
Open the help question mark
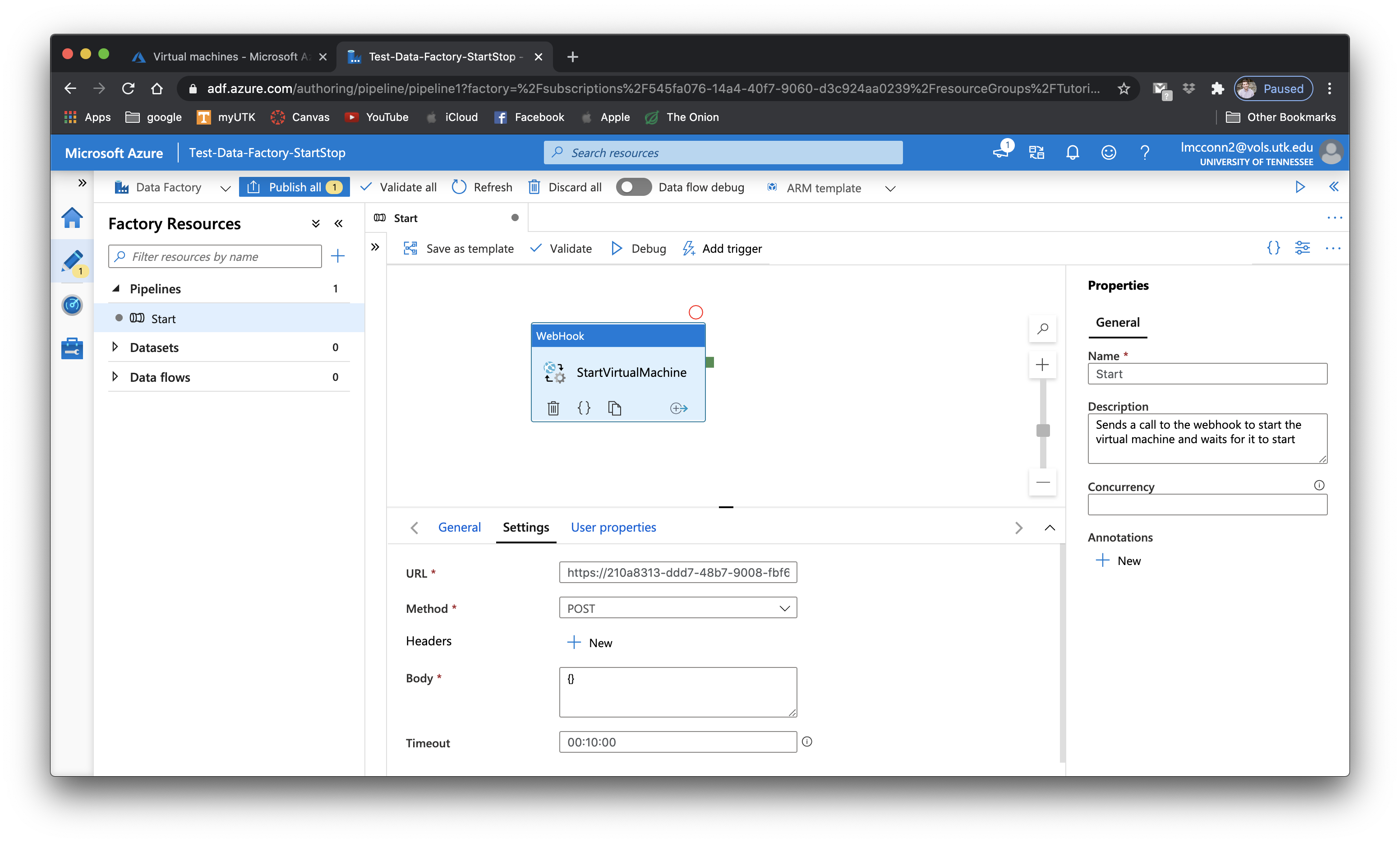pos(1145,152)
